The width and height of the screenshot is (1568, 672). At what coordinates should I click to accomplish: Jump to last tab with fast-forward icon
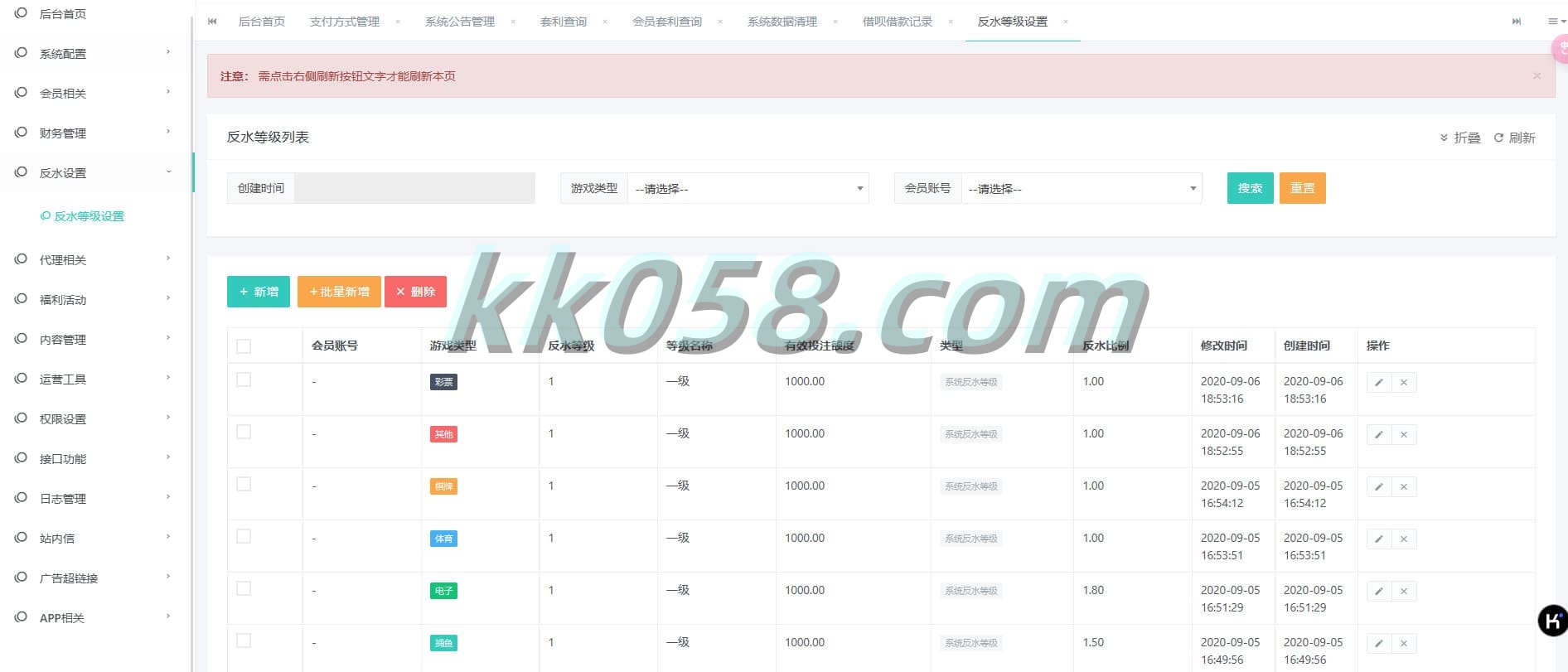1517,22
